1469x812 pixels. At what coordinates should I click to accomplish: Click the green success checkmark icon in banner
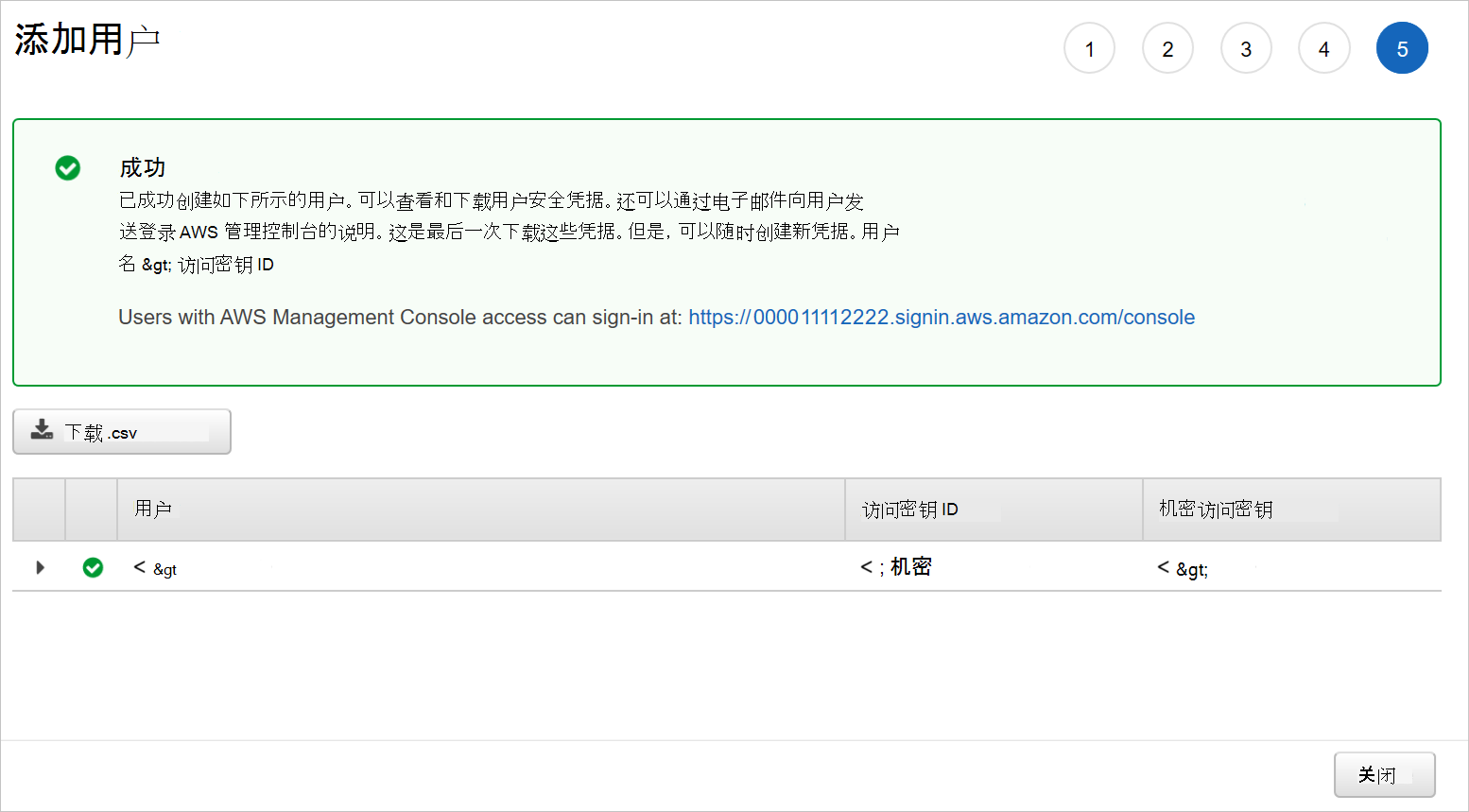pos(68,168)
